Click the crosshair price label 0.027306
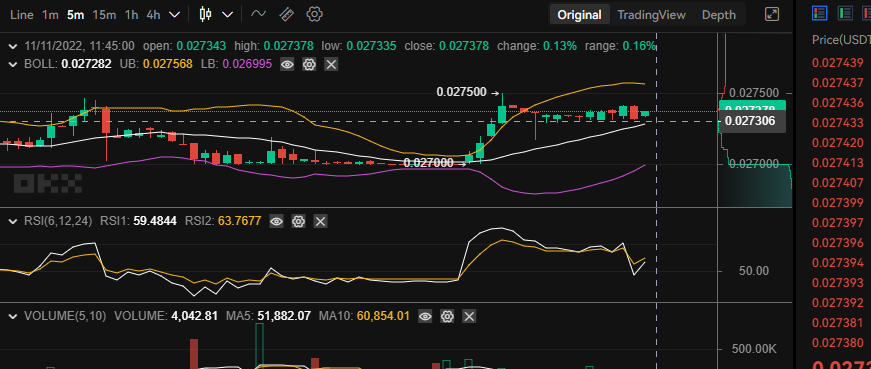 [752, 121]
